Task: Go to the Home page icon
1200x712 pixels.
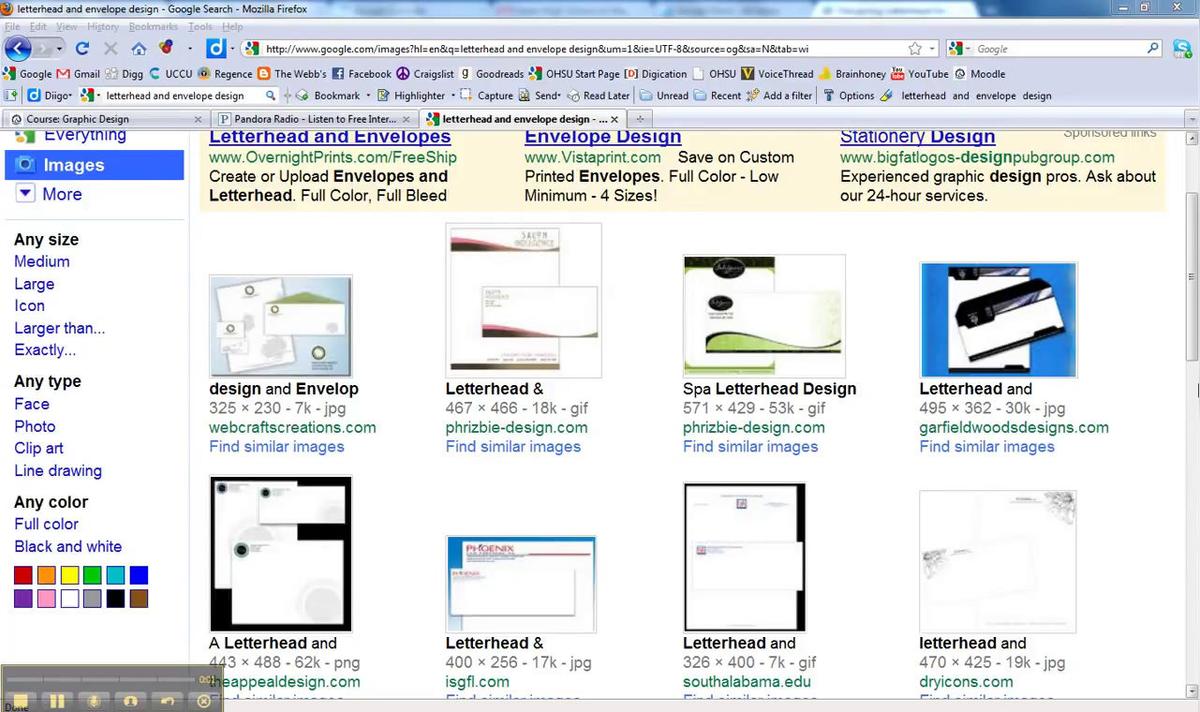Action: (139, 48)
